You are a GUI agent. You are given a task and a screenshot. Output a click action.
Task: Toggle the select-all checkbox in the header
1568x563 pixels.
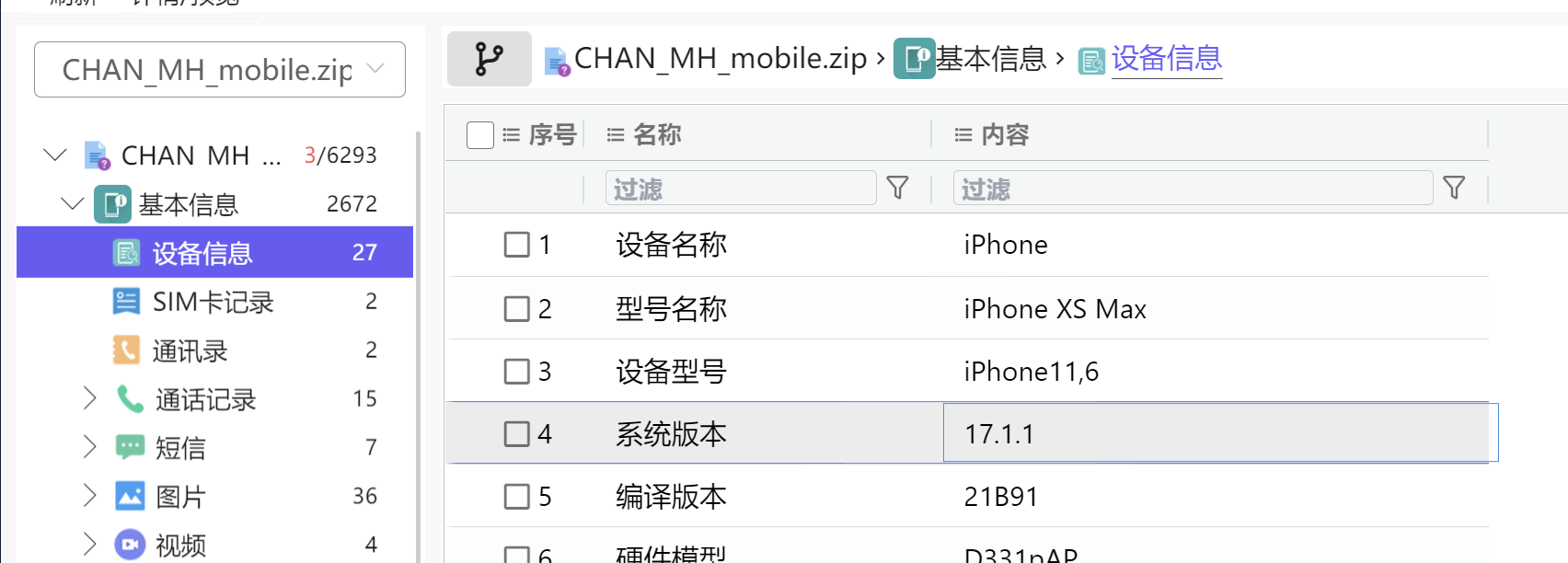point(480,135)
